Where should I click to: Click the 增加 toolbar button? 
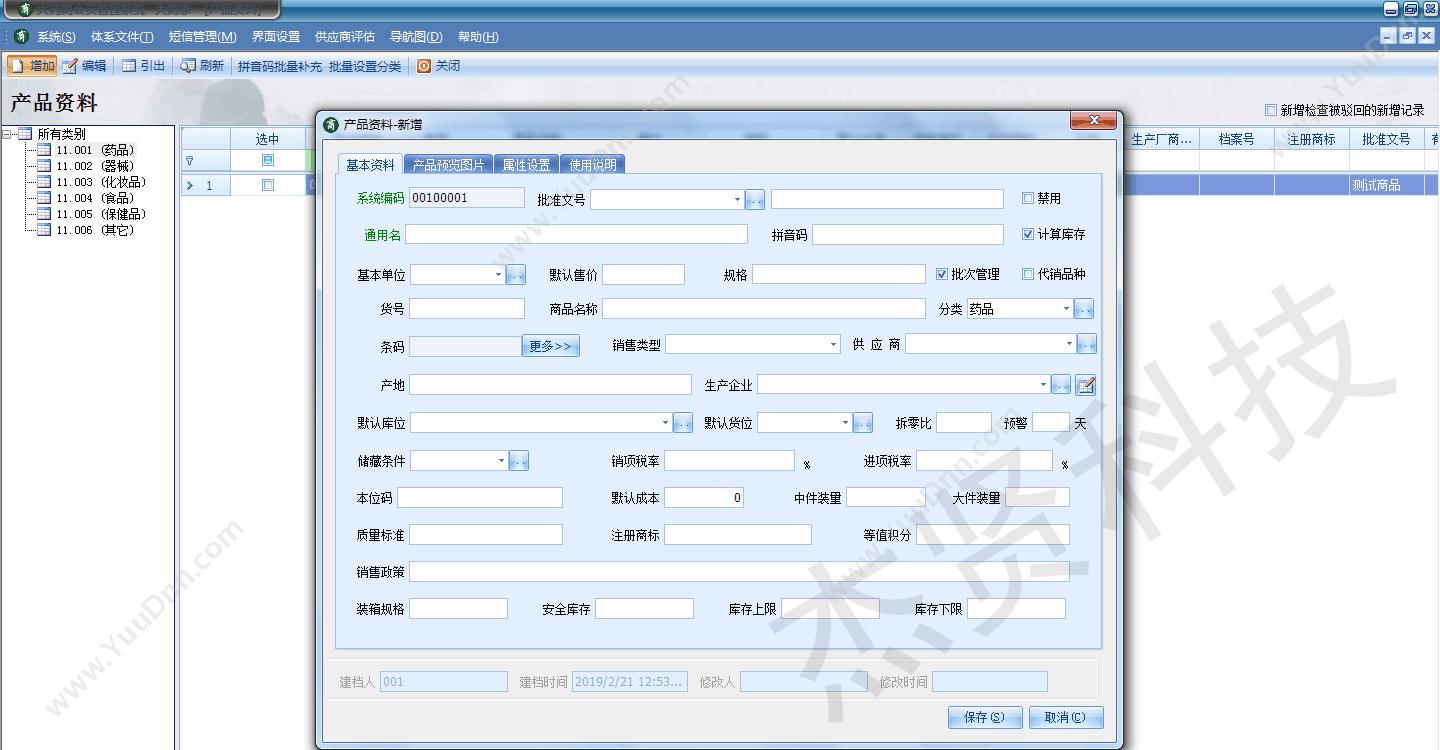pos(32,66)
